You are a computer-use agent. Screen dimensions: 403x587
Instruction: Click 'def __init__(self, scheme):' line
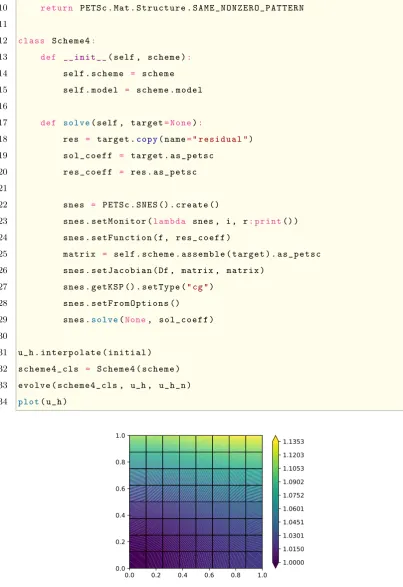(116, 57)
